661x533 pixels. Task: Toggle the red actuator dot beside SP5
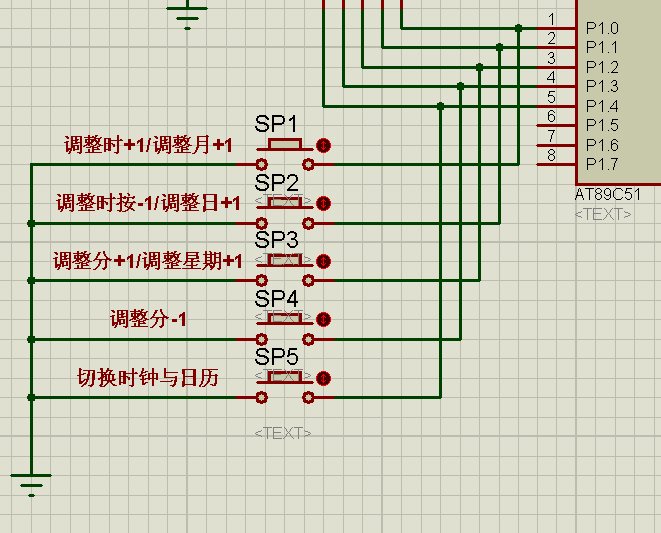pos(323,378)
